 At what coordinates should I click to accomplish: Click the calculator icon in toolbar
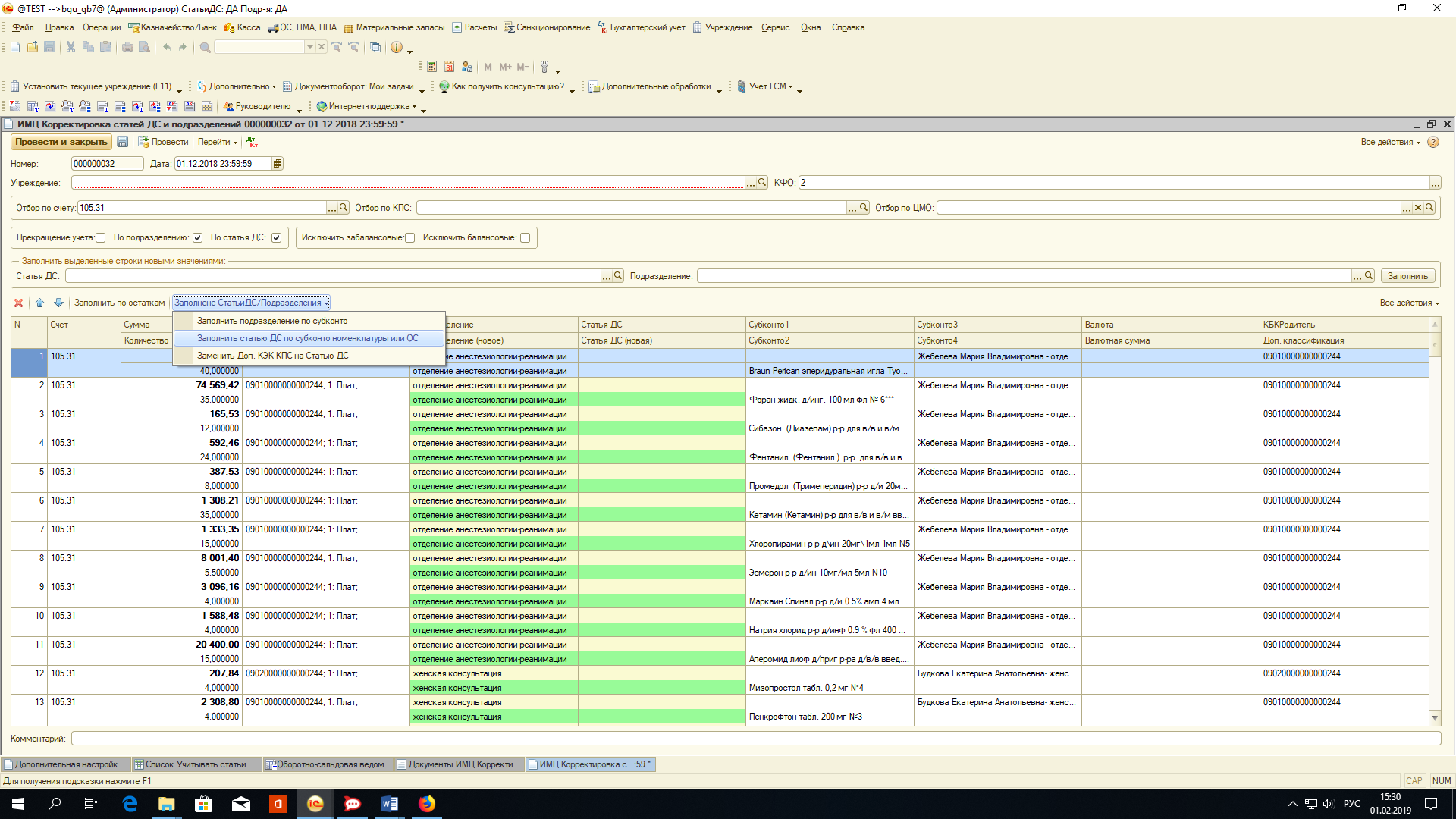[432, 67]
